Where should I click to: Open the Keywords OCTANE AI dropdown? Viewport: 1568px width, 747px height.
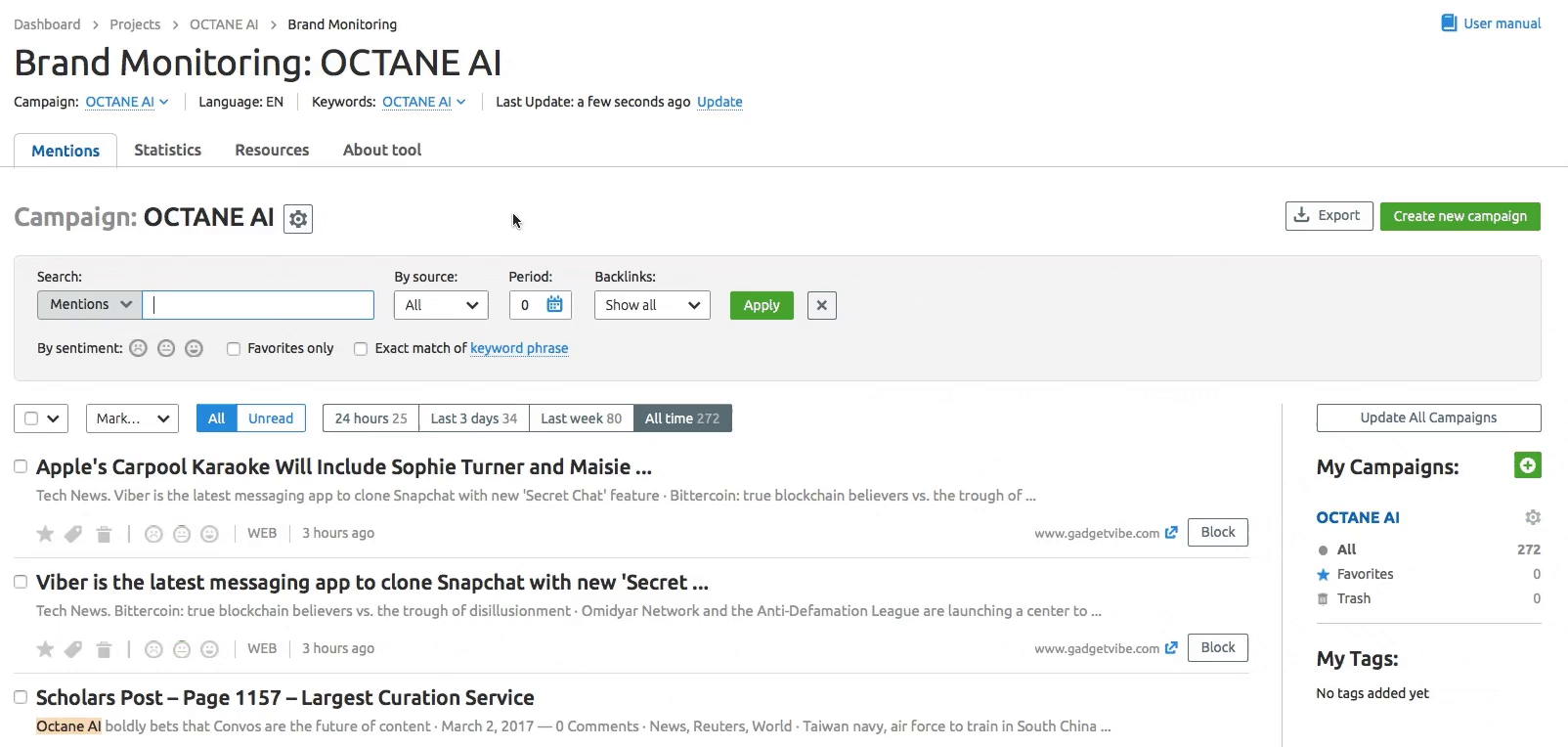tap(424, 102)
